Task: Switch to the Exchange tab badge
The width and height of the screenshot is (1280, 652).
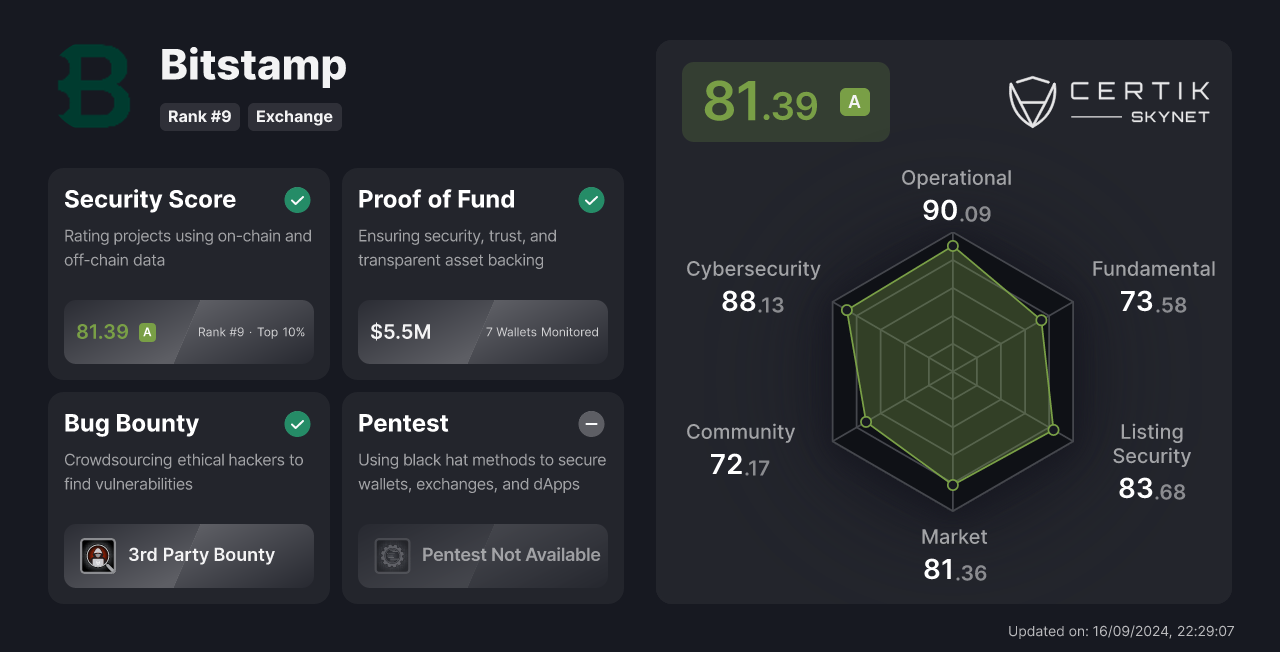Action: [294, 117]
